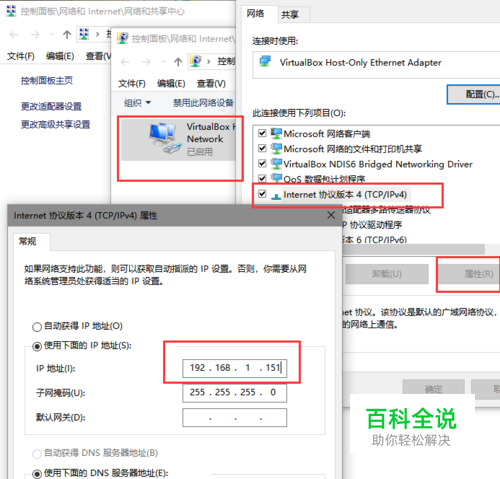The height and width of the screenshot is (479, 500).
Task: Open recent locations dropdown in Network Connections window
Action: (163, 62)
